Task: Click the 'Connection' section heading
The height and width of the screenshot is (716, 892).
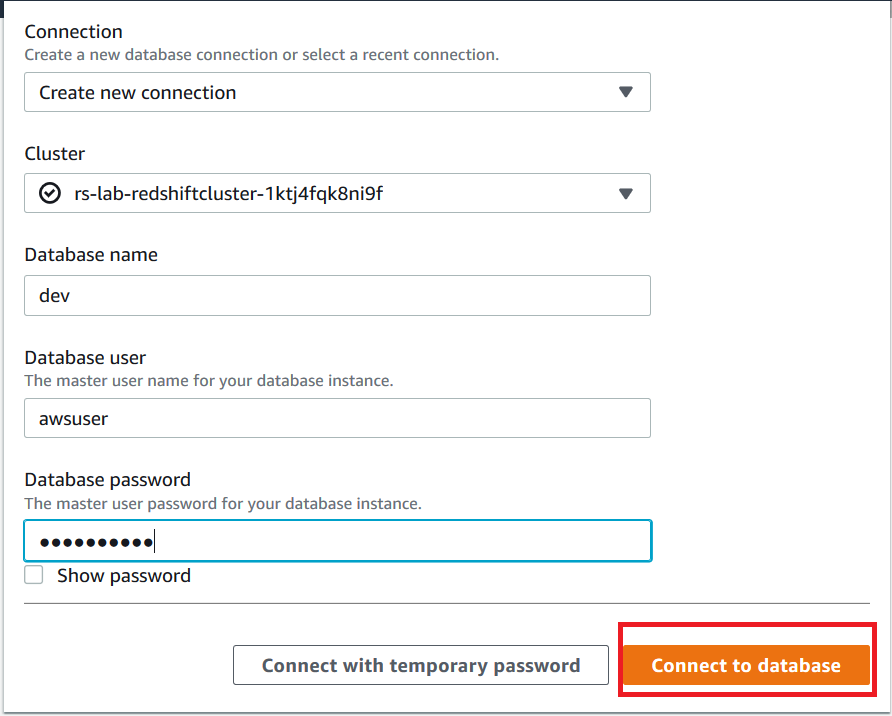Action: pos(73,32)
